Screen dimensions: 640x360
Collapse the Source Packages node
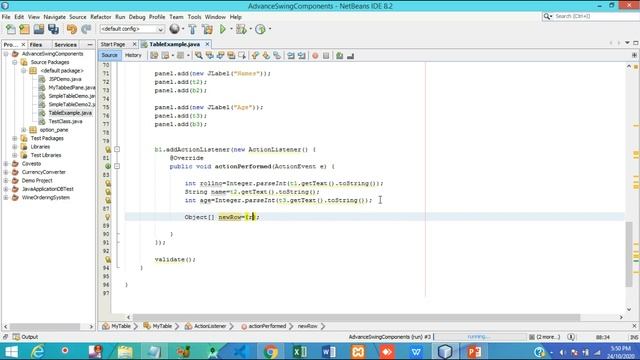click(x=15, y=62)
